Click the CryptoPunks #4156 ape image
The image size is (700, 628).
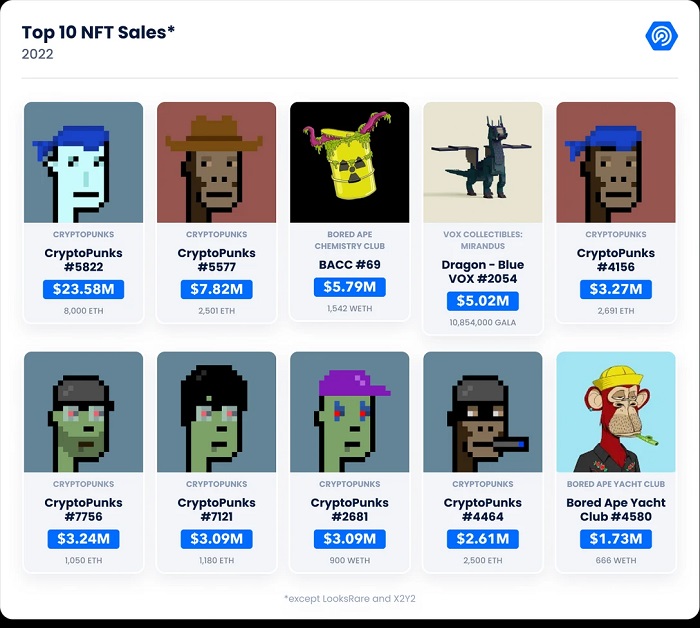pos(616,162)
